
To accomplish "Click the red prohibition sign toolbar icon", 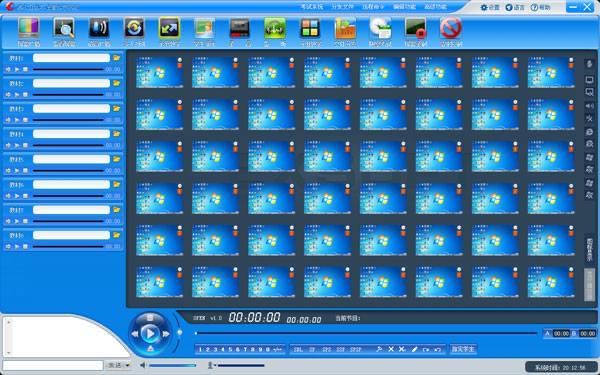I will pos(450,29).
